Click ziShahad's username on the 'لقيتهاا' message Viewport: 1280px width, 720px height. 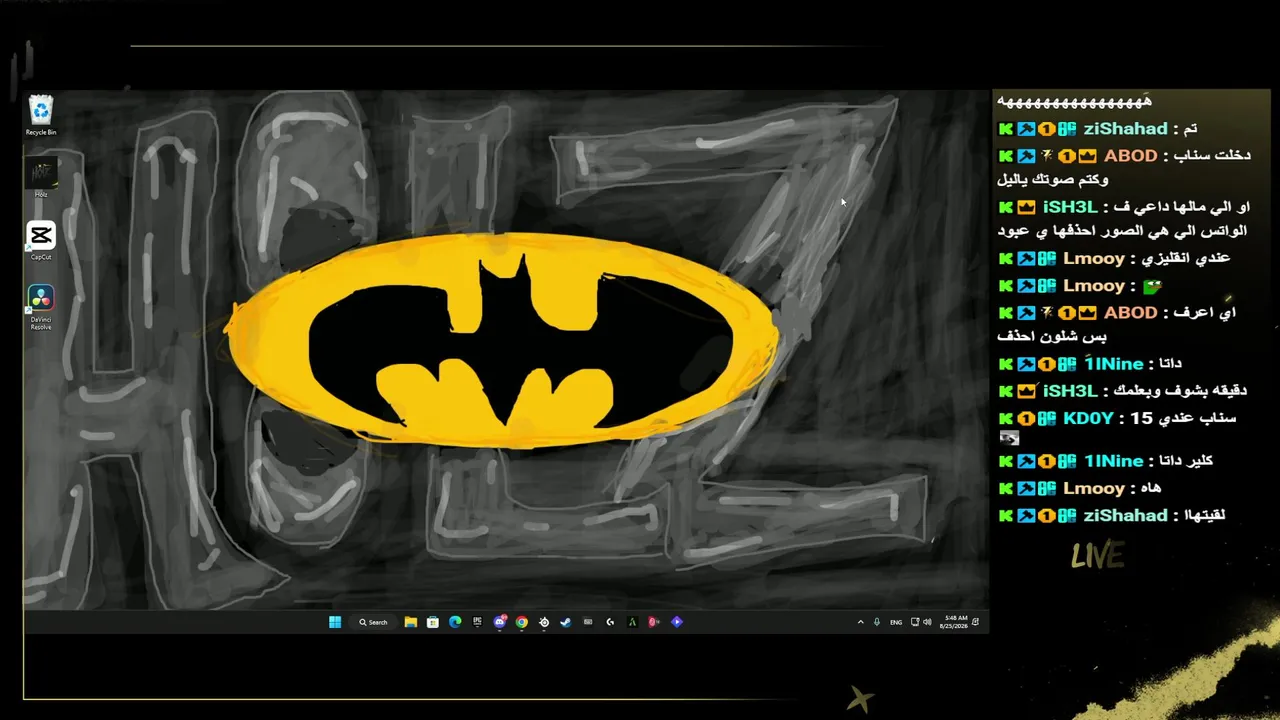coord(1125,515)
